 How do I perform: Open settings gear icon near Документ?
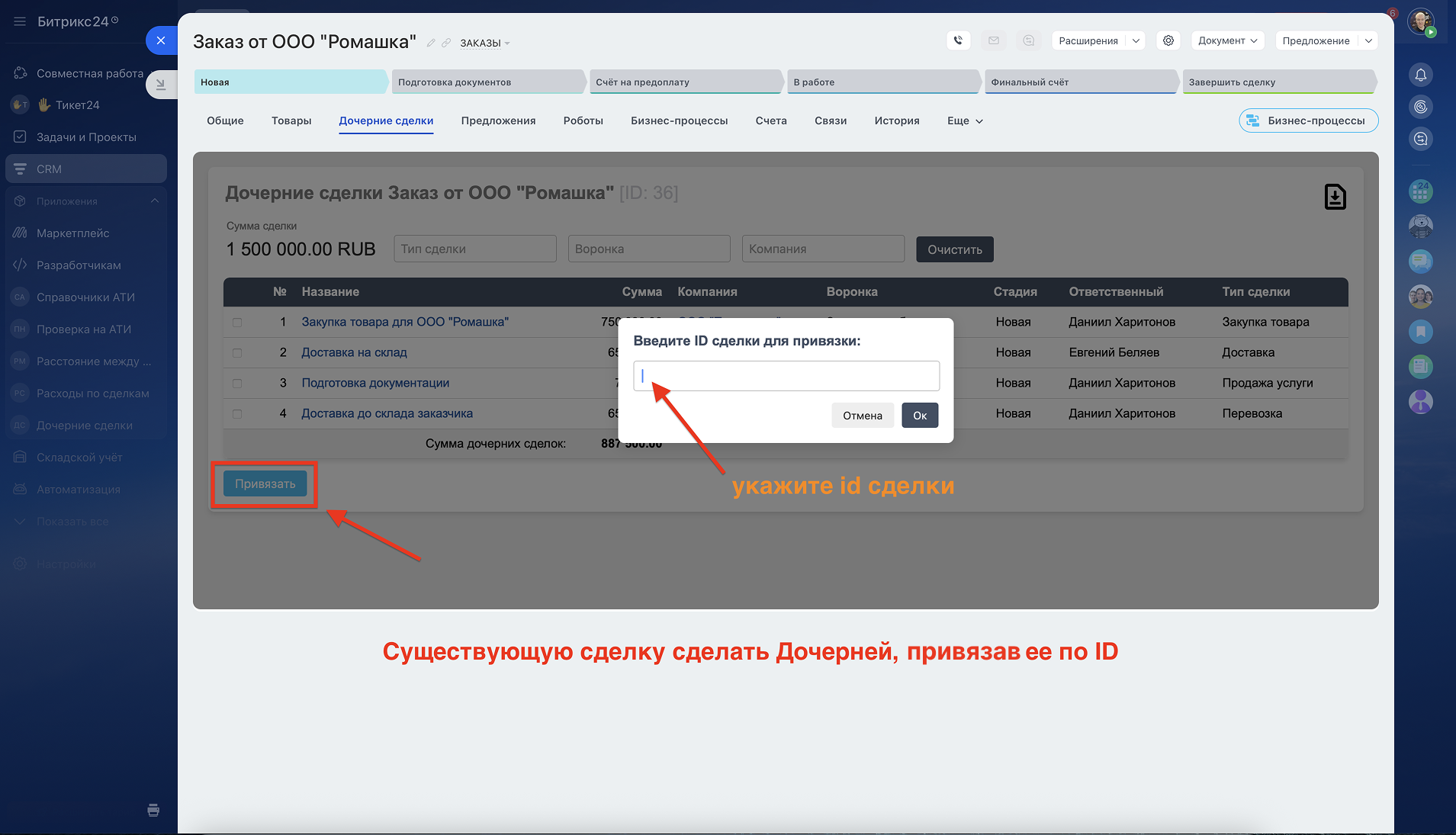pos(1168,40)
